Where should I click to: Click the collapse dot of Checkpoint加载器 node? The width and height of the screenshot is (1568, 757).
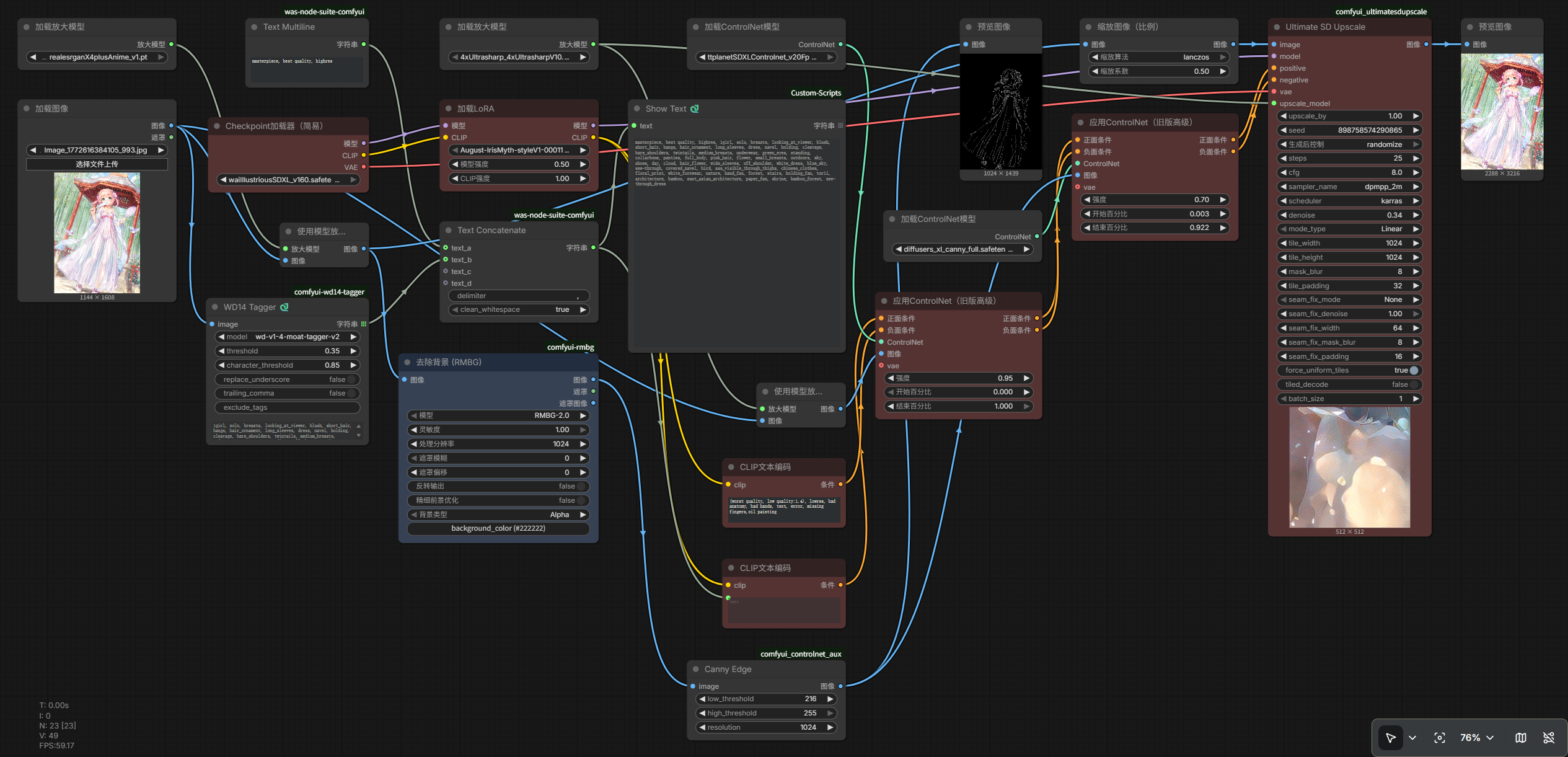[217, 126]
